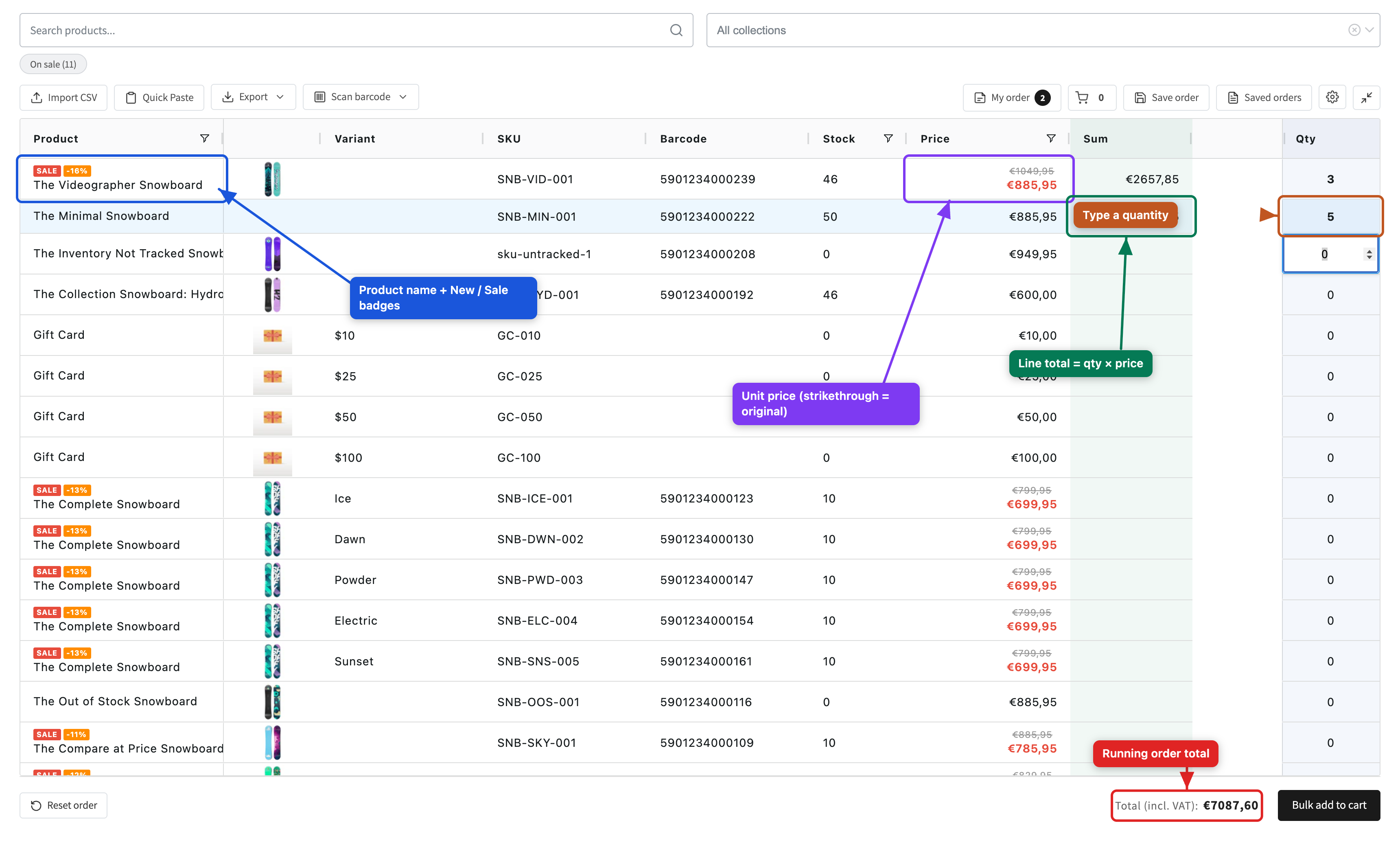The image size is (1400, 847).
Task: Click Import CSV button
Action: pos(63,97)
